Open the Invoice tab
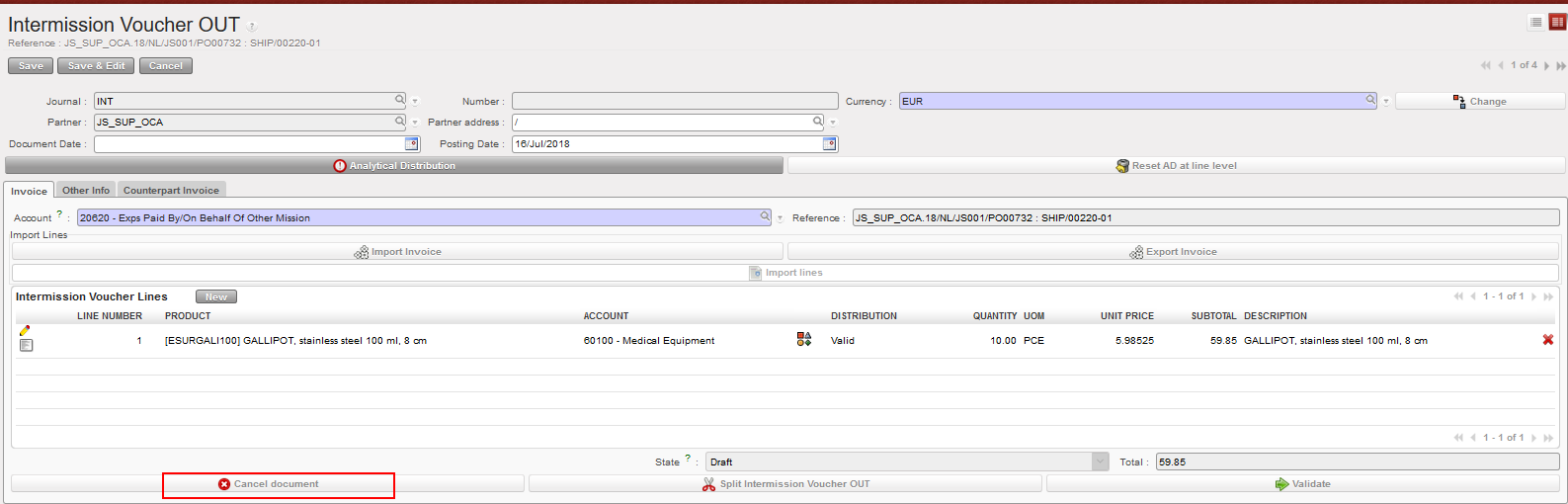Image resolution: width=1568 pixels, height=504 pixels. coord(29,191)
